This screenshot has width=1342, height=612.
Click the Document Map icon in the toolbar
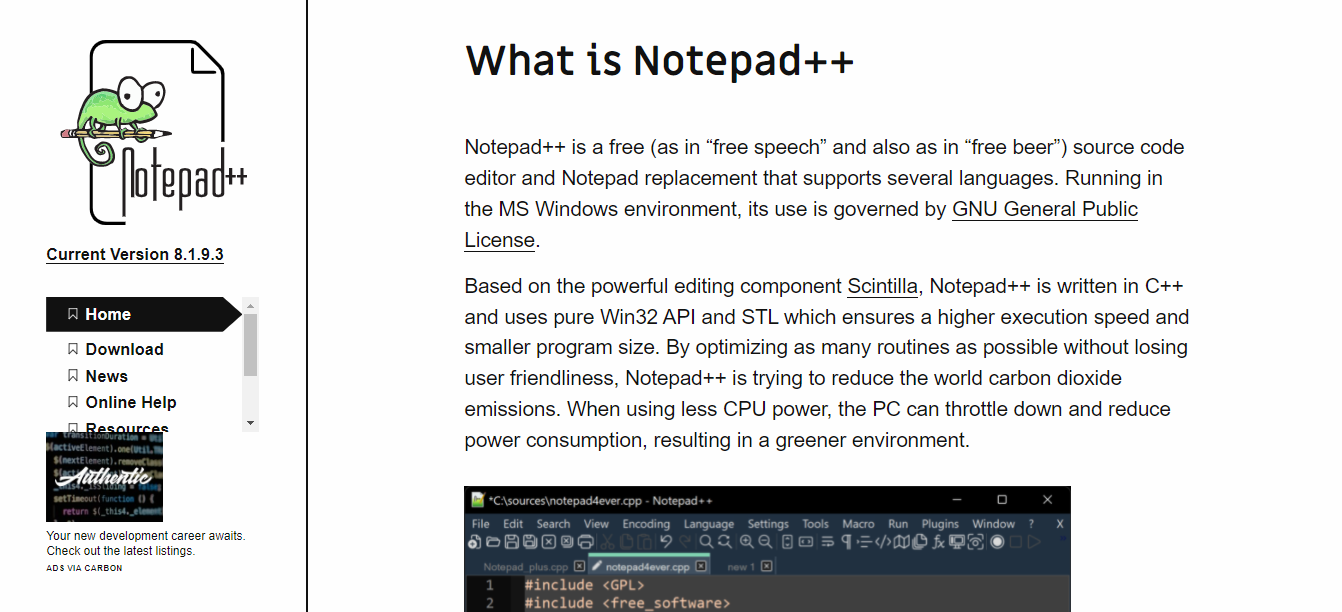(x=902, y=542)
